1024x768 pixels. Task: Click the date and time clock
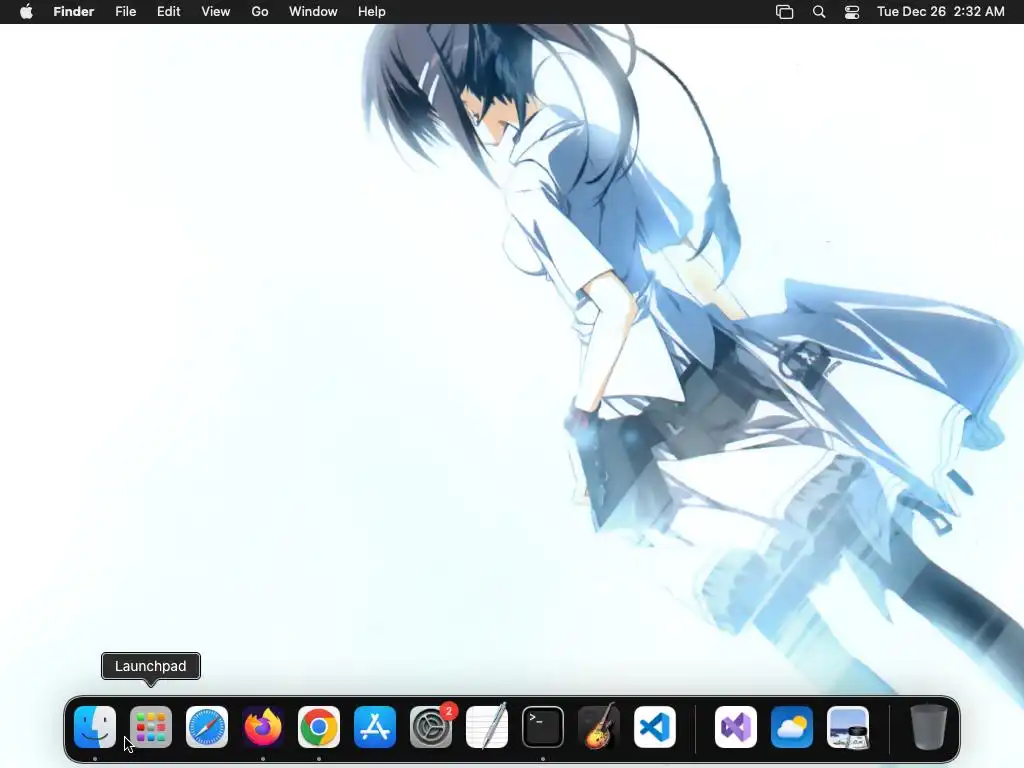940,12
